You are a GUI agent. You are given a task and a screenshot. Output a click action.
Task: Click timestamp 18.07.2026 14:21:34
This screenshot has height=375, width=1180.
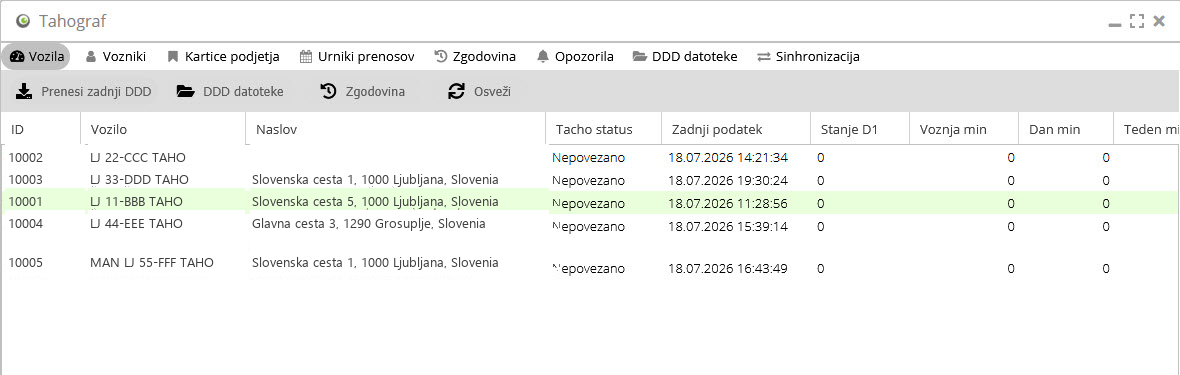(728, 157)
